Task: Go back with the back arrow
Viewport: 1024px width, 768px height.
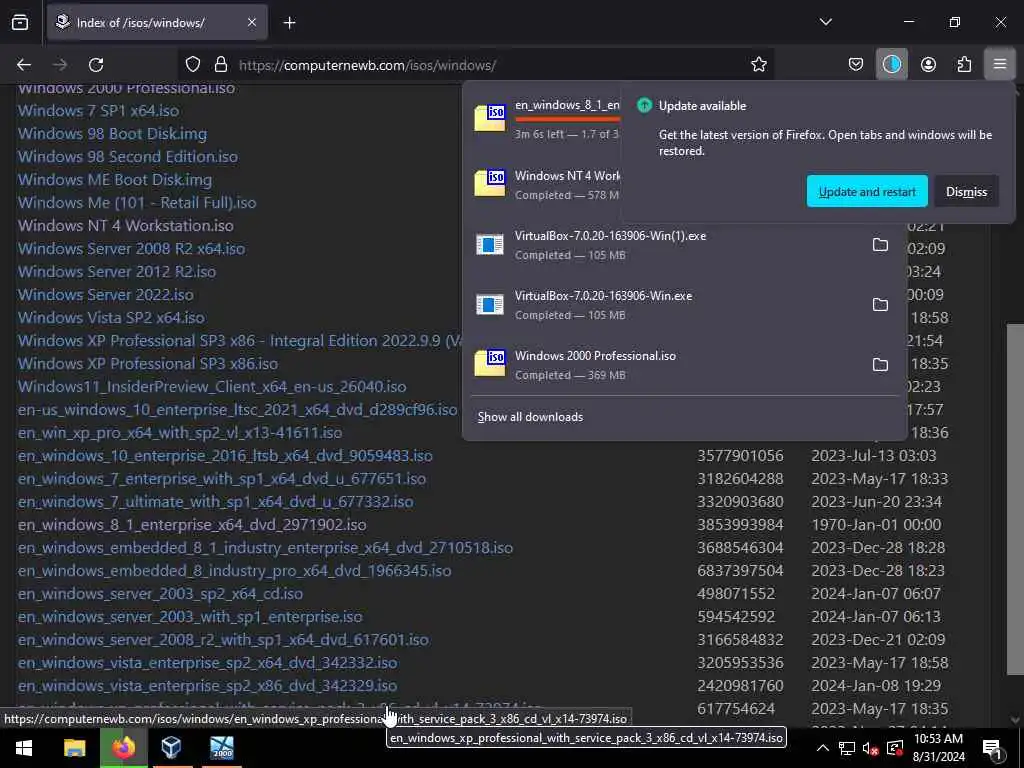Action: click(x=24, y=65)
